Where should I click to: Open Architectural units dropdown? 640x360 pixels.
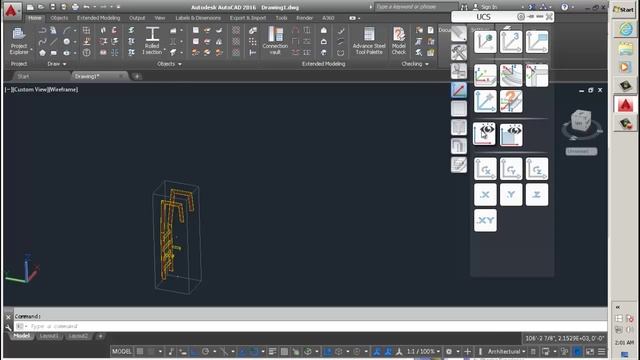point(507,351)
